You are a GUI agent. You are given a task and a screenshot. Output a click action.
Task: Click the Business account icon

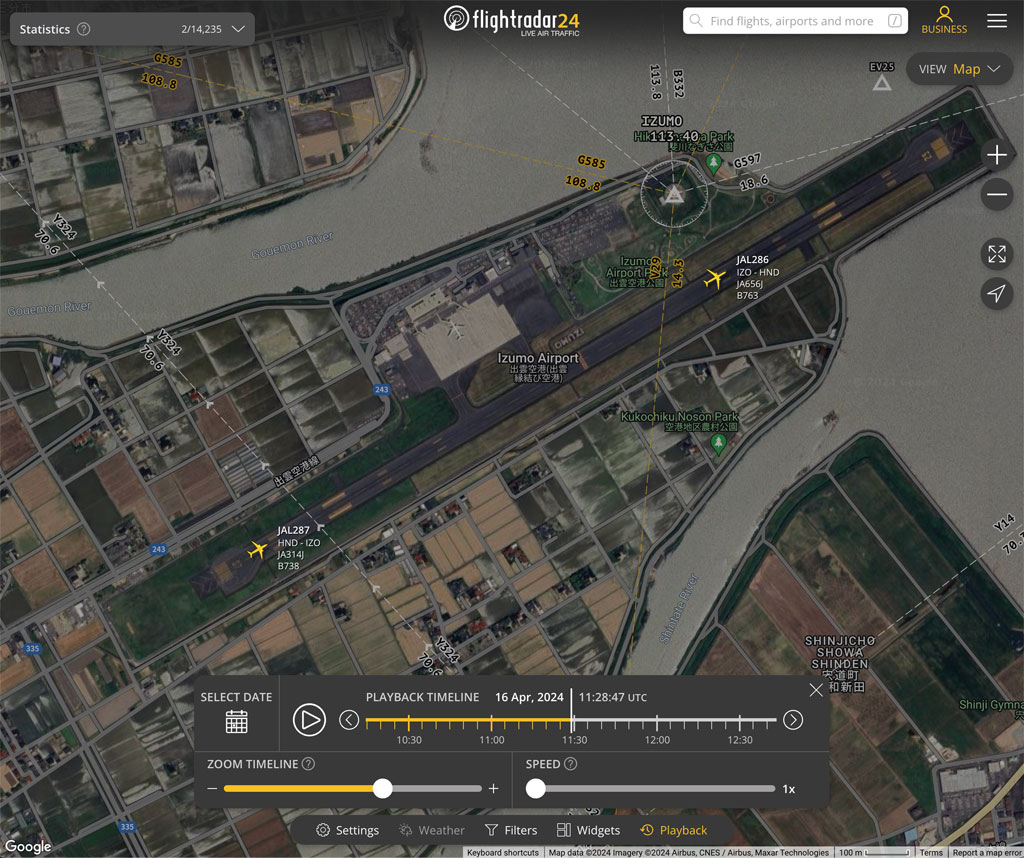(x=944, y=20)
